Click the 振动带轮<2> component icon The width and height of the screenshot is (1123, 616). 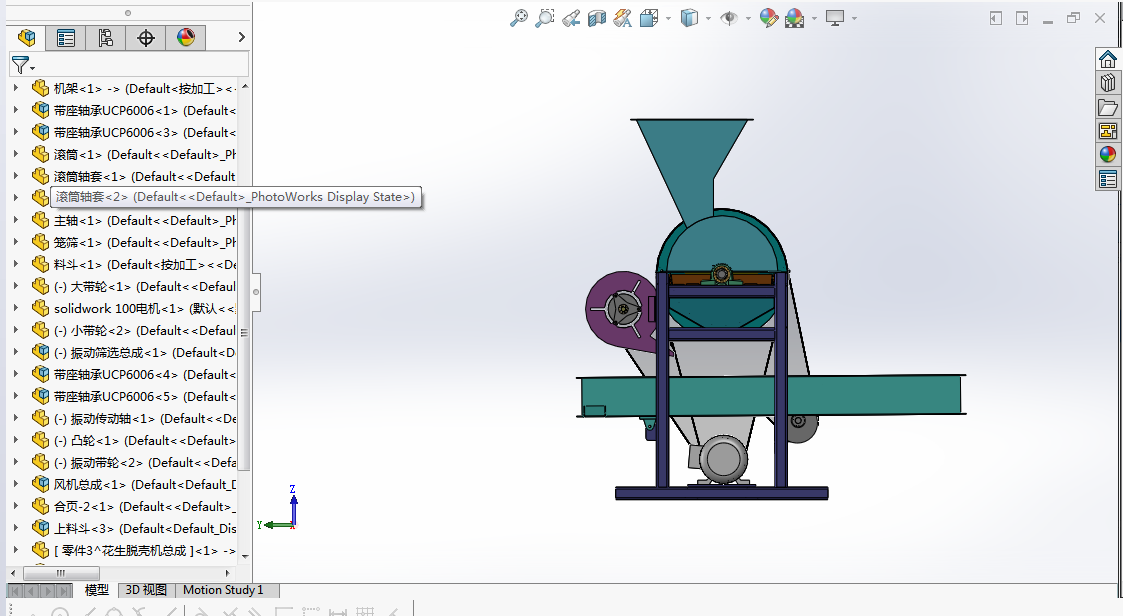pos(40,462)
